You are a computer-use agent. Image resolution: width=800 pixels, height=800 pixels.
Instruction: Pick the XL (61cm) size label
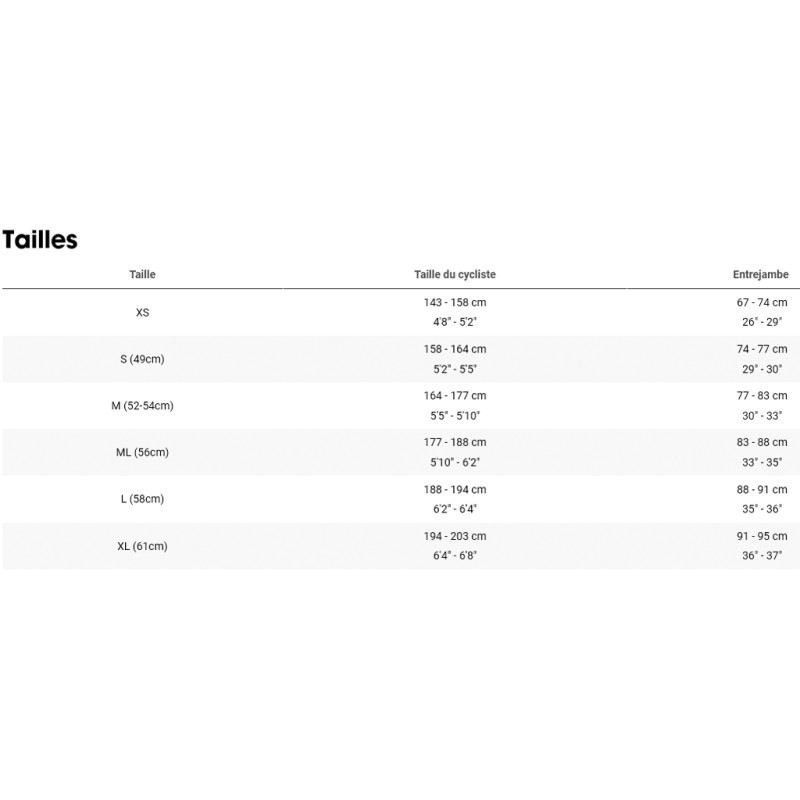click(x=143, y=546)
